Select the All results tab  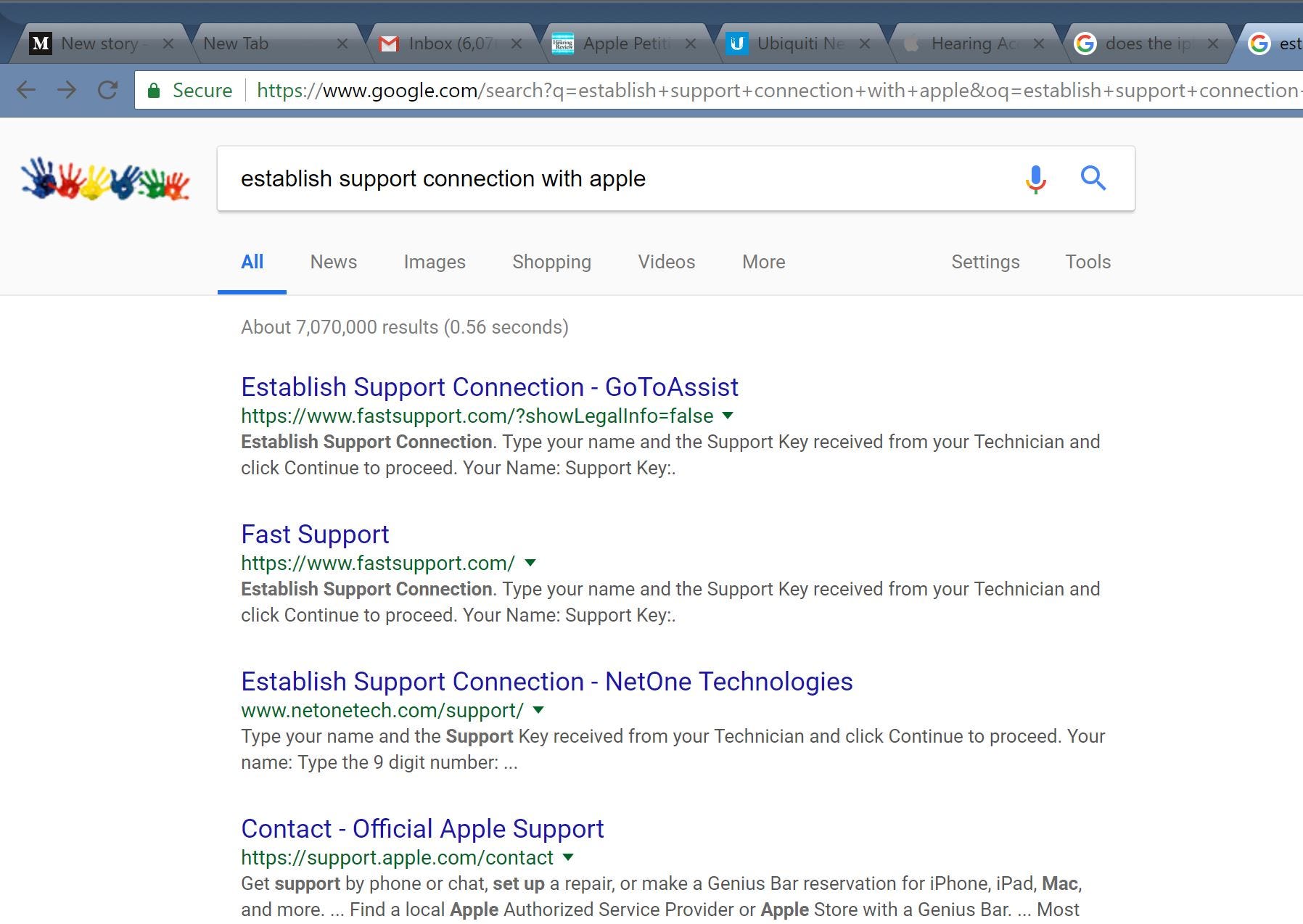click(252, 262)
